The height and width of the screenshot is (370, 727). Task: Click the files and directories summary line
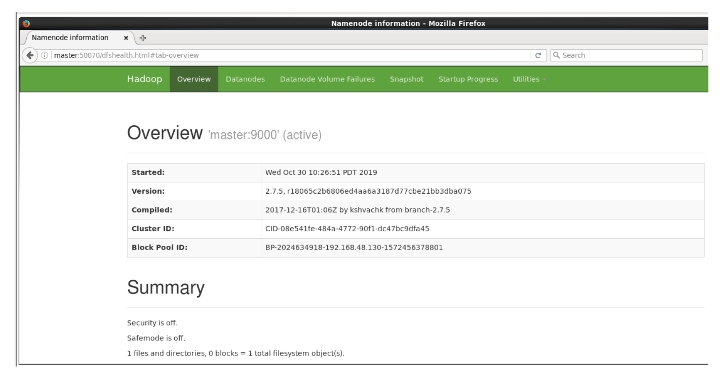pos(236,353)
